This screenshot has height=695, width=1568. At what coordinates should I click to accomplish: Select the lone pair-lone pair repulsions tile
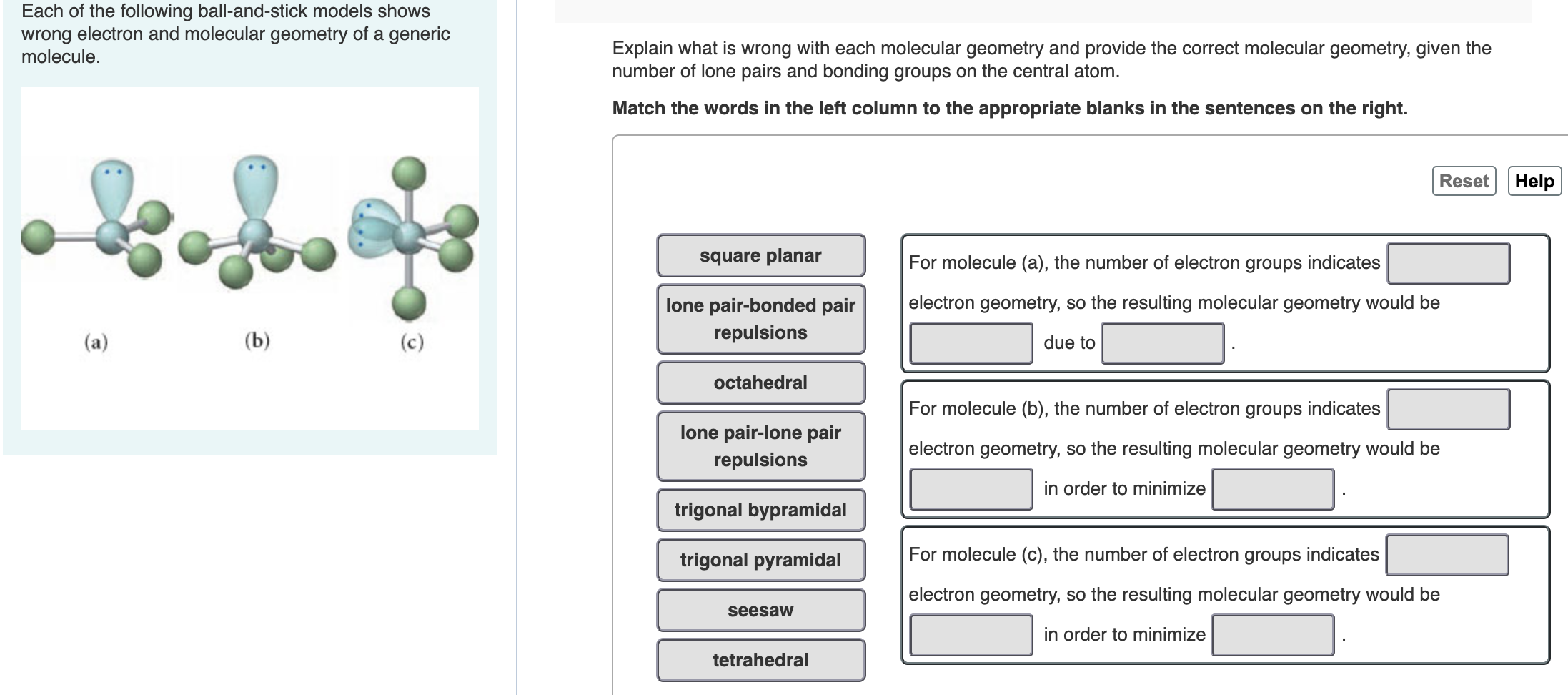(x=760, y=446)
